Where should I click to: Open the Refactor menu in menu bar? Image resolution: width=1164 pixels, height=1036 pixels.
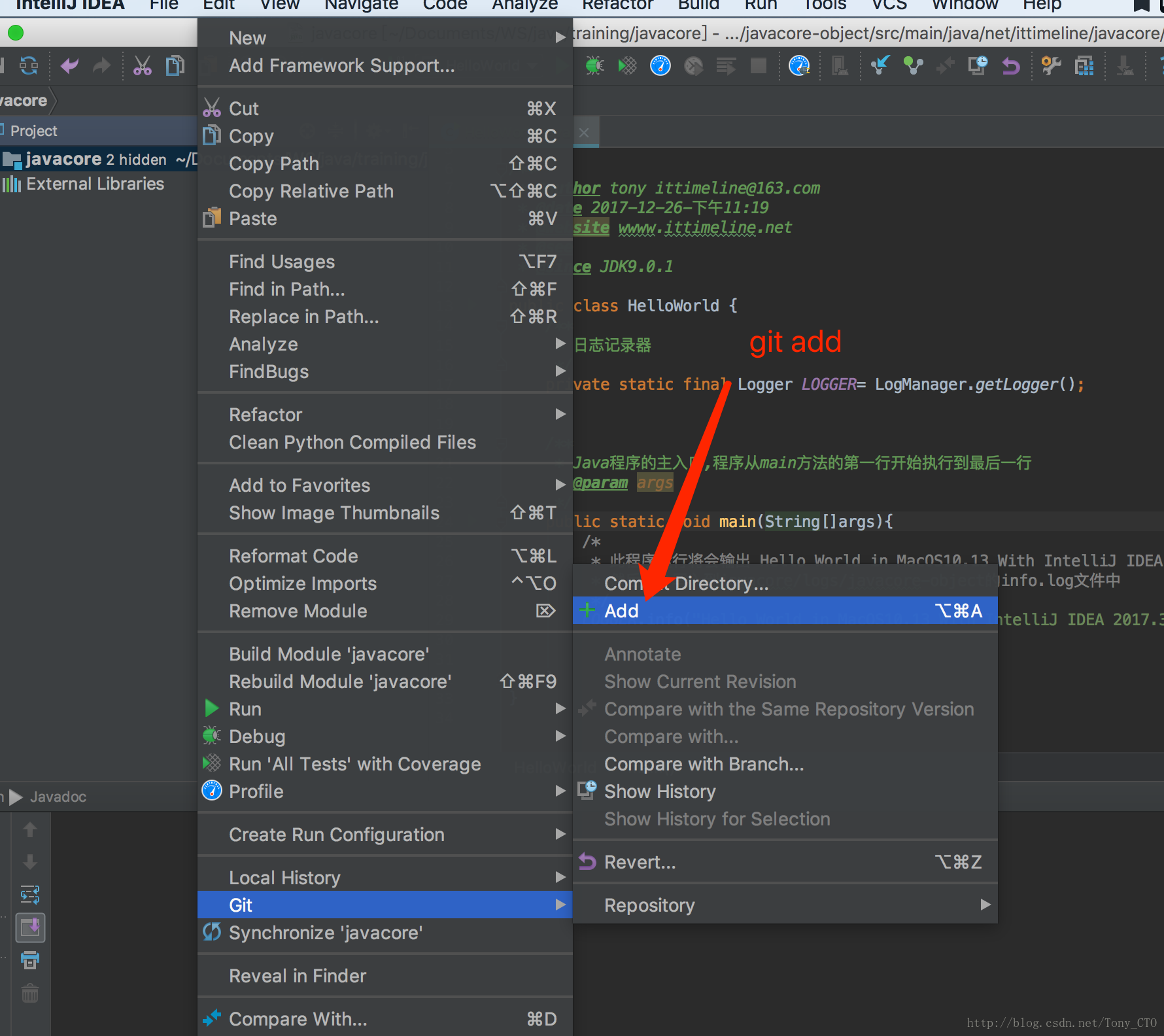coord(617,5)
